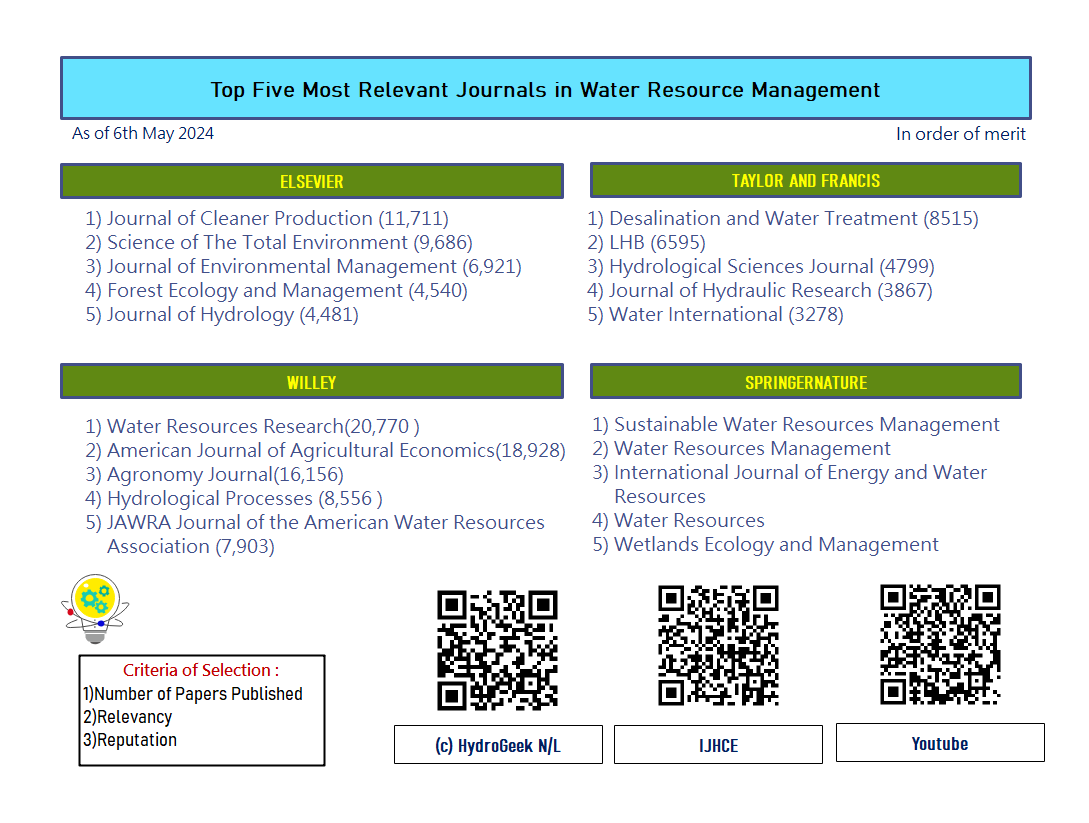Click 'In order of merit' text
This screenshot has height=823, width=1089.
coord(961,134)
